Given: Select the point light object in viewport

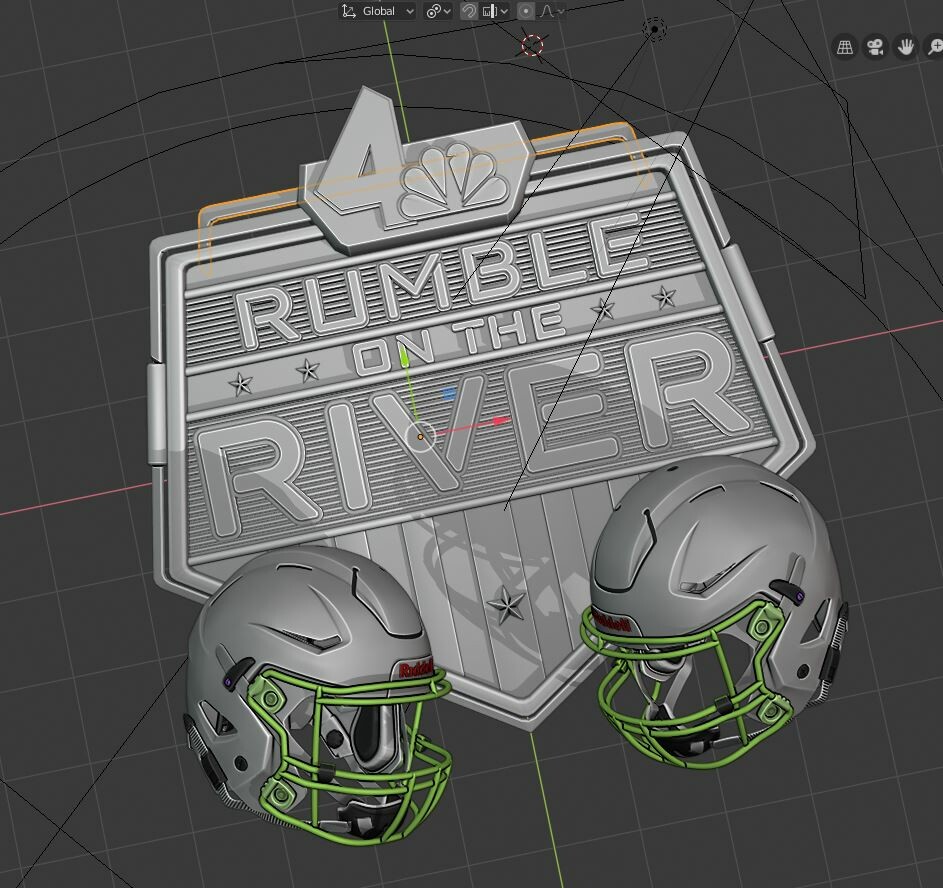Looking at the screenshot, I should 654,28.
